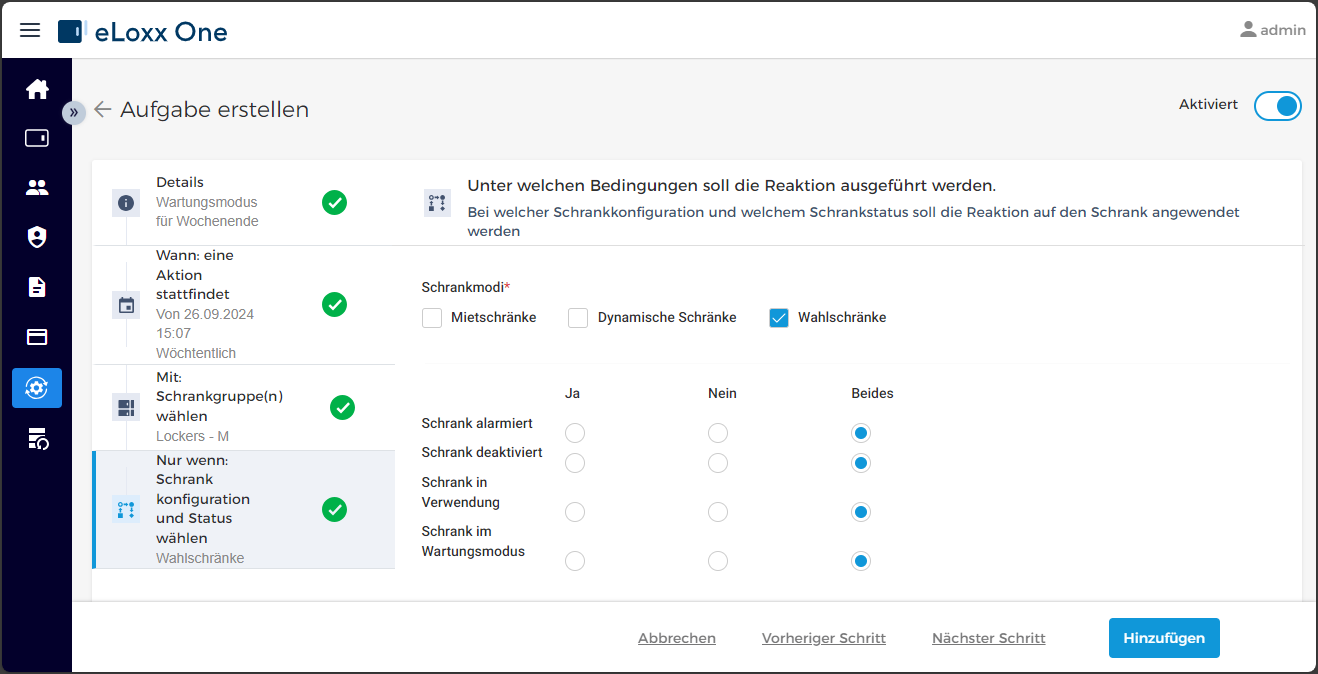This screenshot has width=1318, height=674.
Task: Open the Details step
Action: point(244,203)
